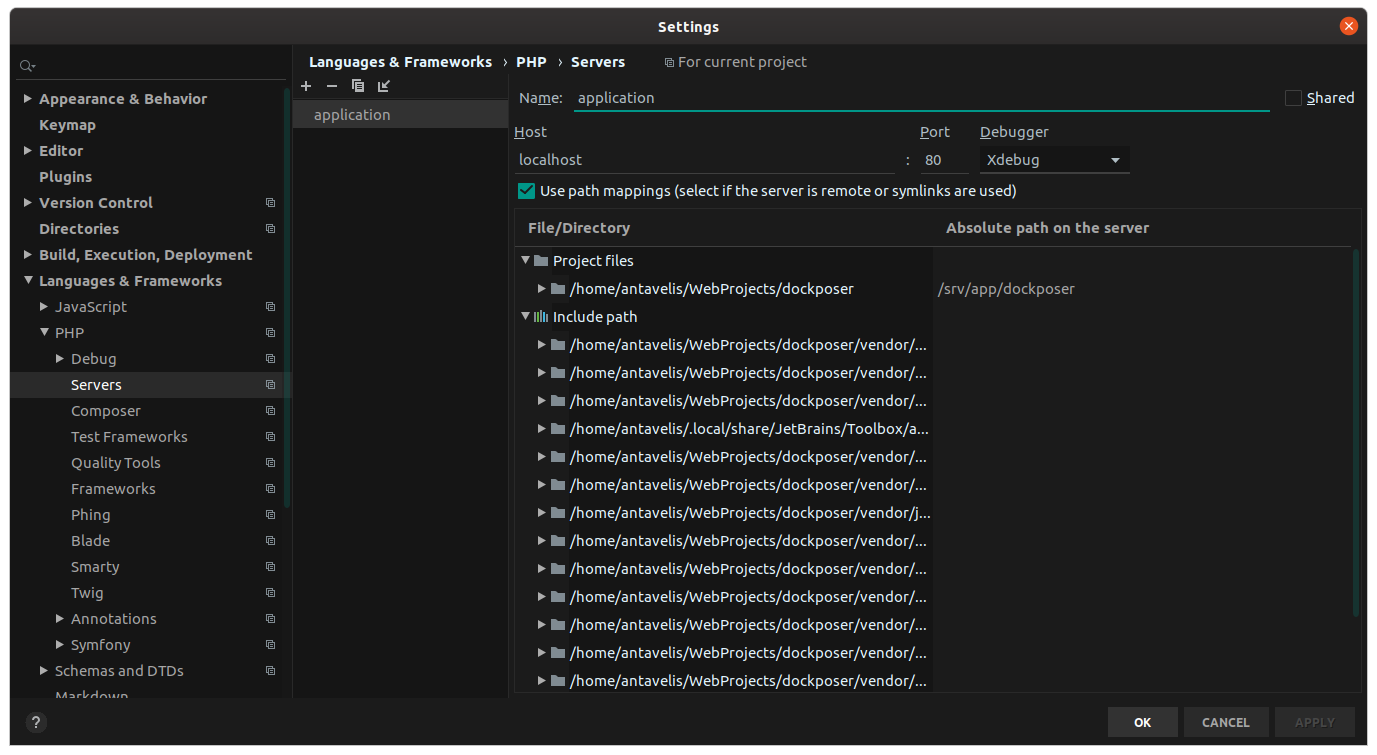This screenshot has width=1377, height=755.
Task: Collapse the Project files group
Action: [x=525, y=261]
